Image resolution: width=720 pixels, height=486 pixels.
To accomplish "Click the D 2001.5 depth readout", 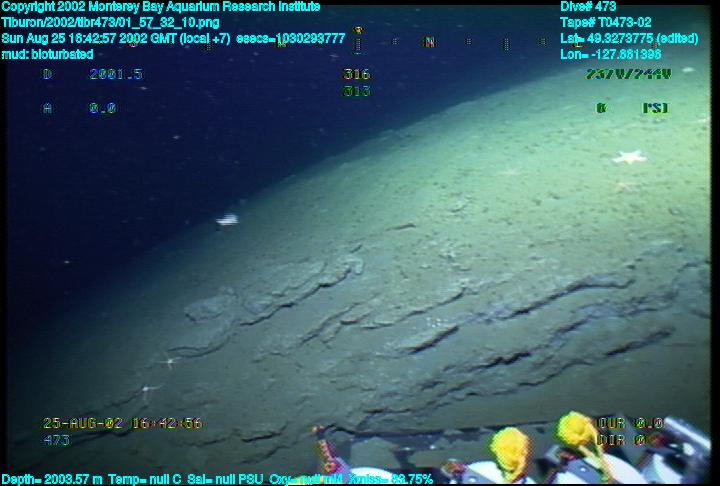I will (93, 75).
